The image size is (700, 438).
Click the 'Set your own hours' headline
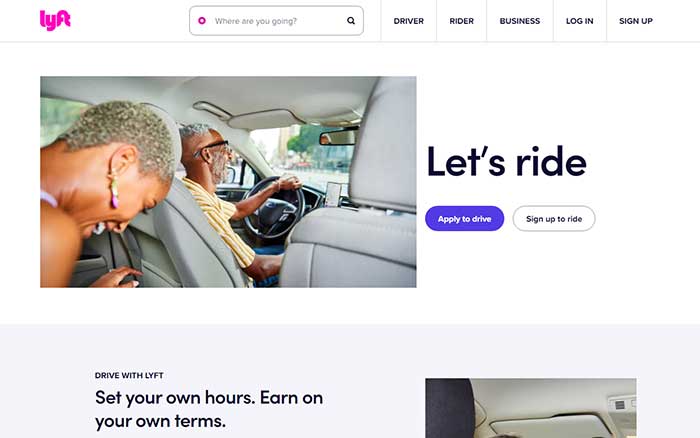point(209,409)
